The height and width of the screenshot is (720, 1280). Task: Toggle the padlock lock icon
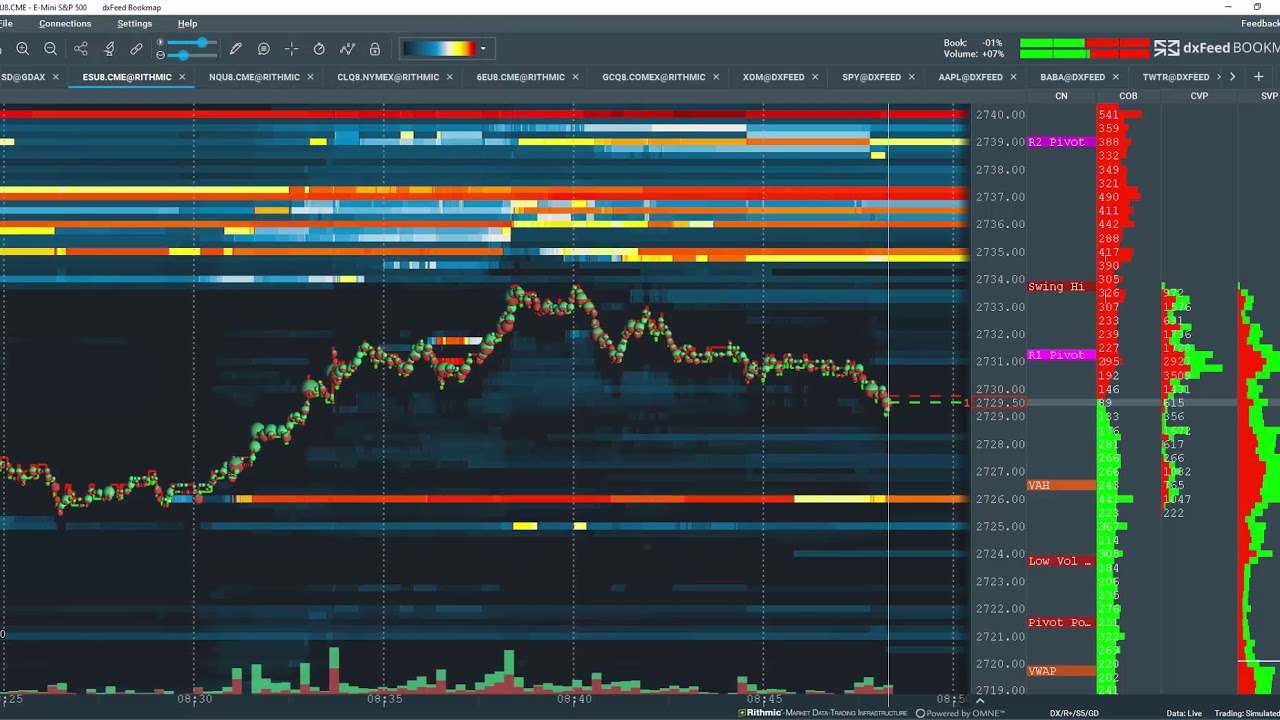tap(375, 49)
